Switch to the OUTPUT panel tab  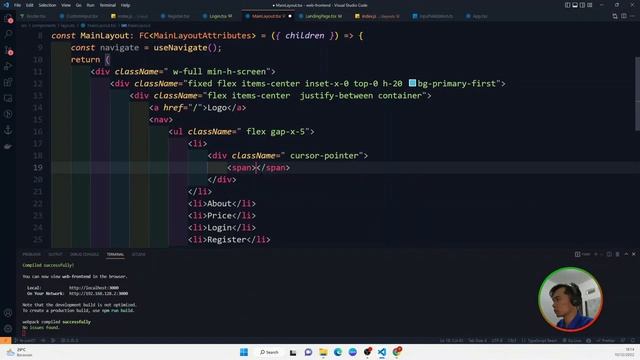point(55,254)
